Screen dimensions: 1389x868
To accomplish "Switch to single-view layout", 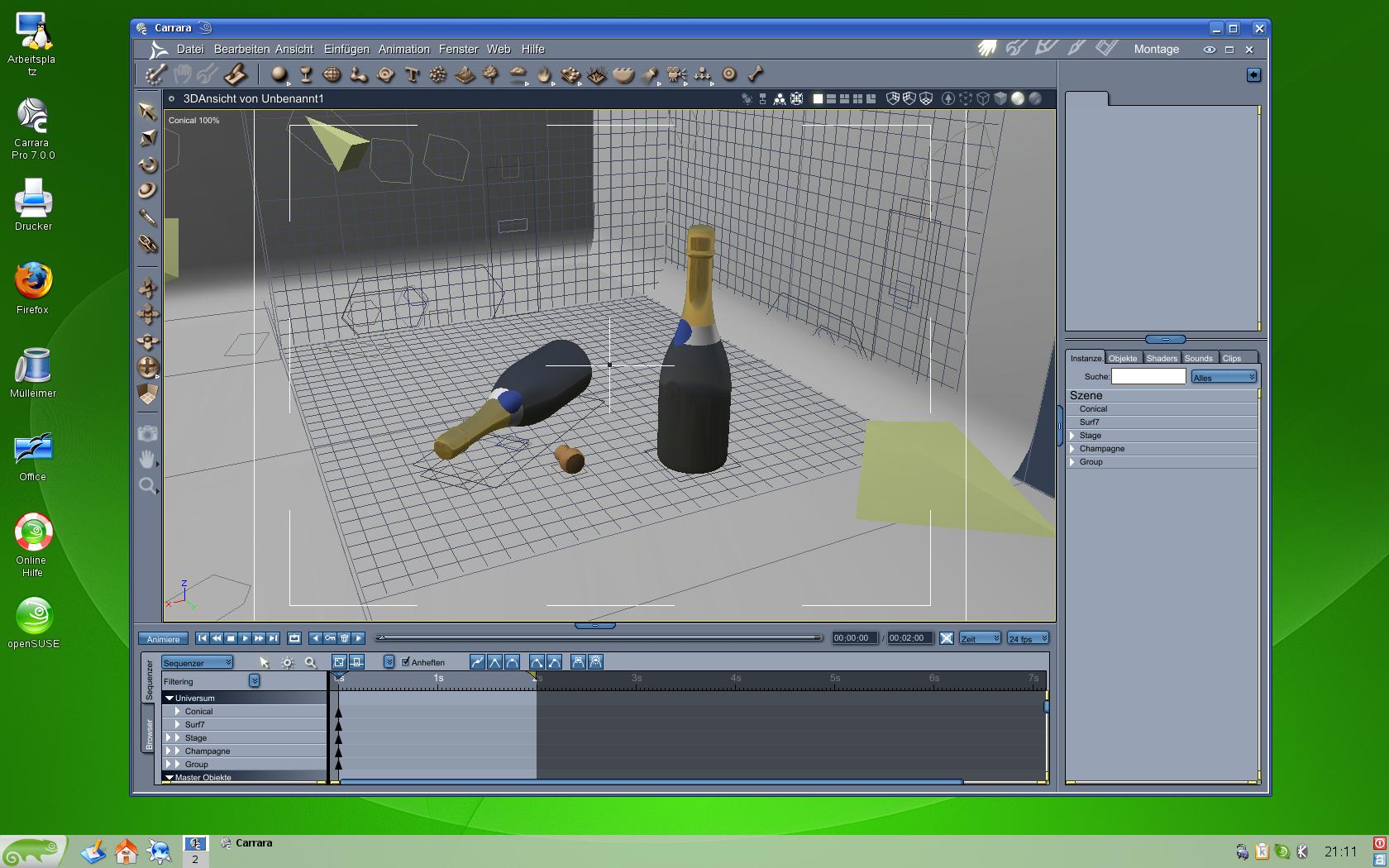I will click(818, 98).
